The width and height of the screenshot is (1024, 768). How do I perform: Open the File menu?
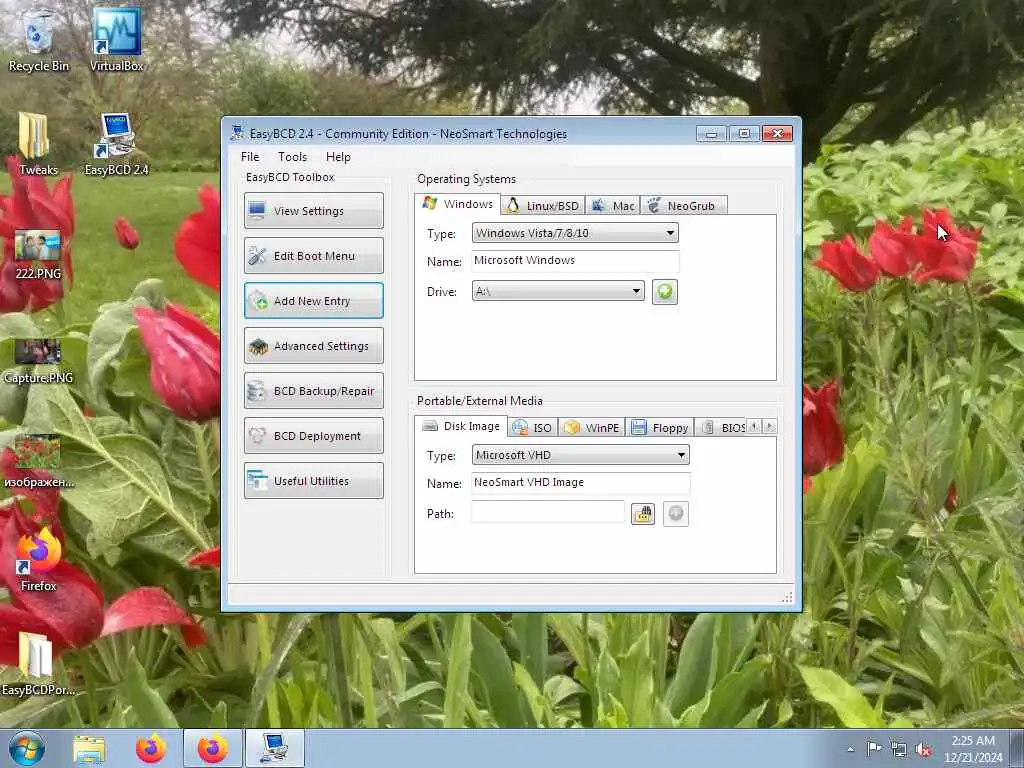click(x=250, y=157)
